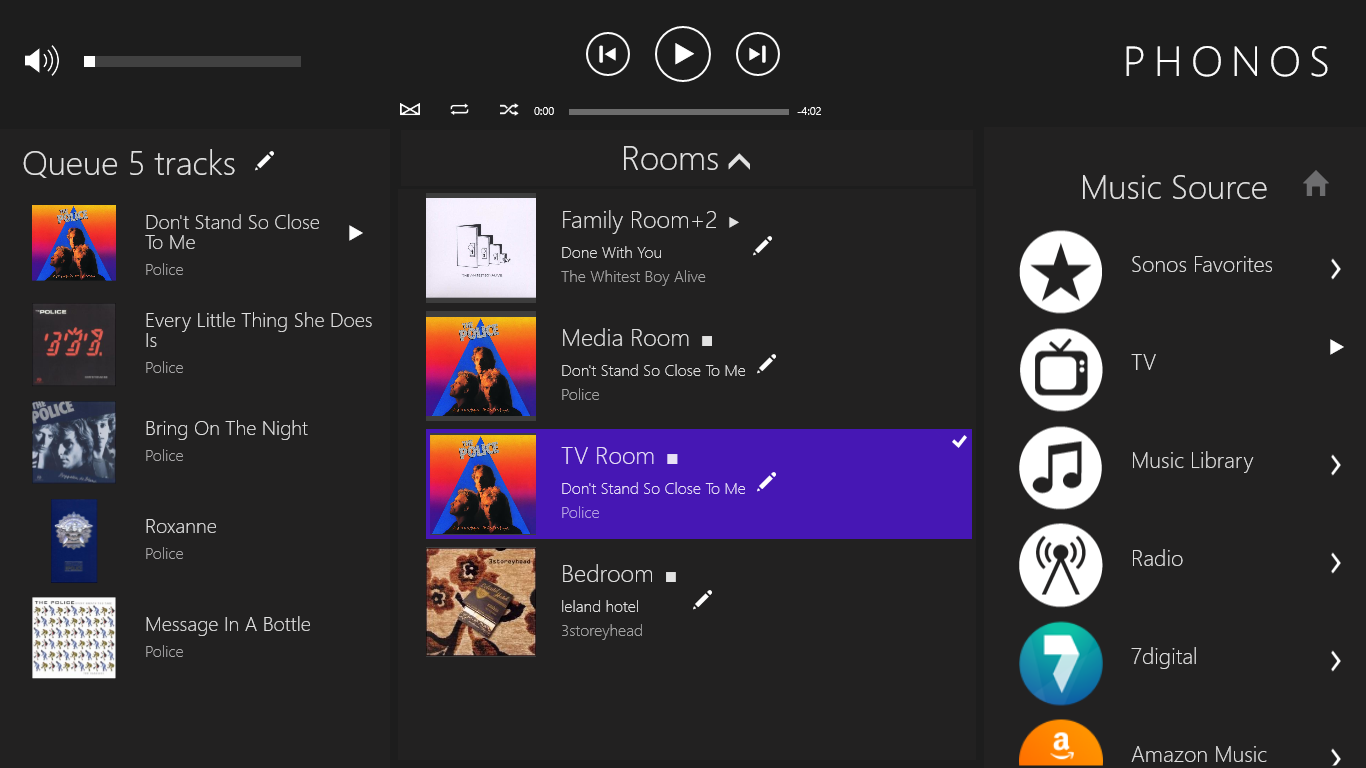This screenshot has height=768, width=1366.
Task: Select Bring On The Night track
Action: [226, 428]
